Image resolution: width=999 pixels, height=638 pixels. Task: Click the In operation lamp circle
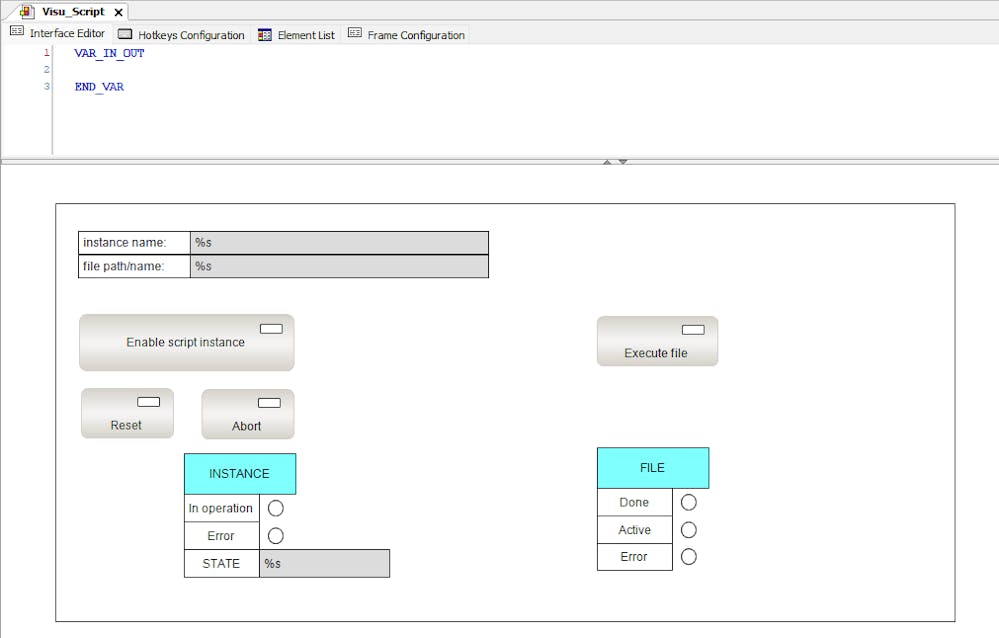(x=276, y=508)
